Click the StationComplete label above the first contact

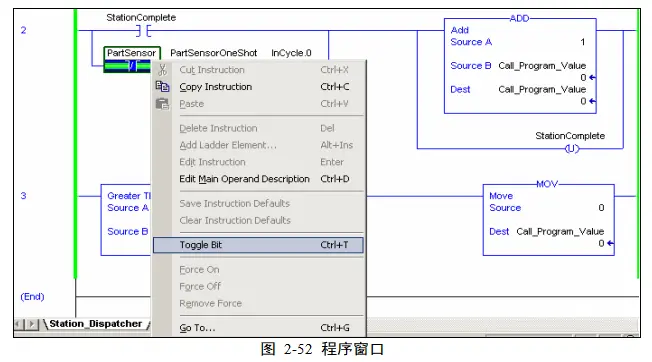click(x=141, y=17)
